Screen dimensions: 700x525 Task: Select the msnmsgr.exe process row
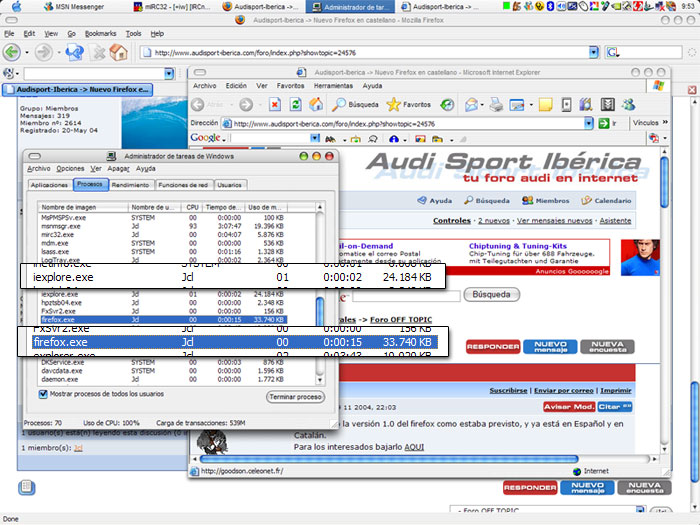pyautogui.click(x=162, y=226)
